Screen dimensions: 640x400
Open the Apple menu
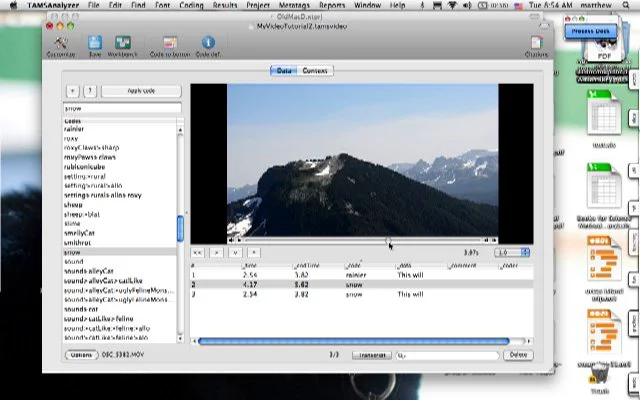pyautogui.click(x=13, y=5)
